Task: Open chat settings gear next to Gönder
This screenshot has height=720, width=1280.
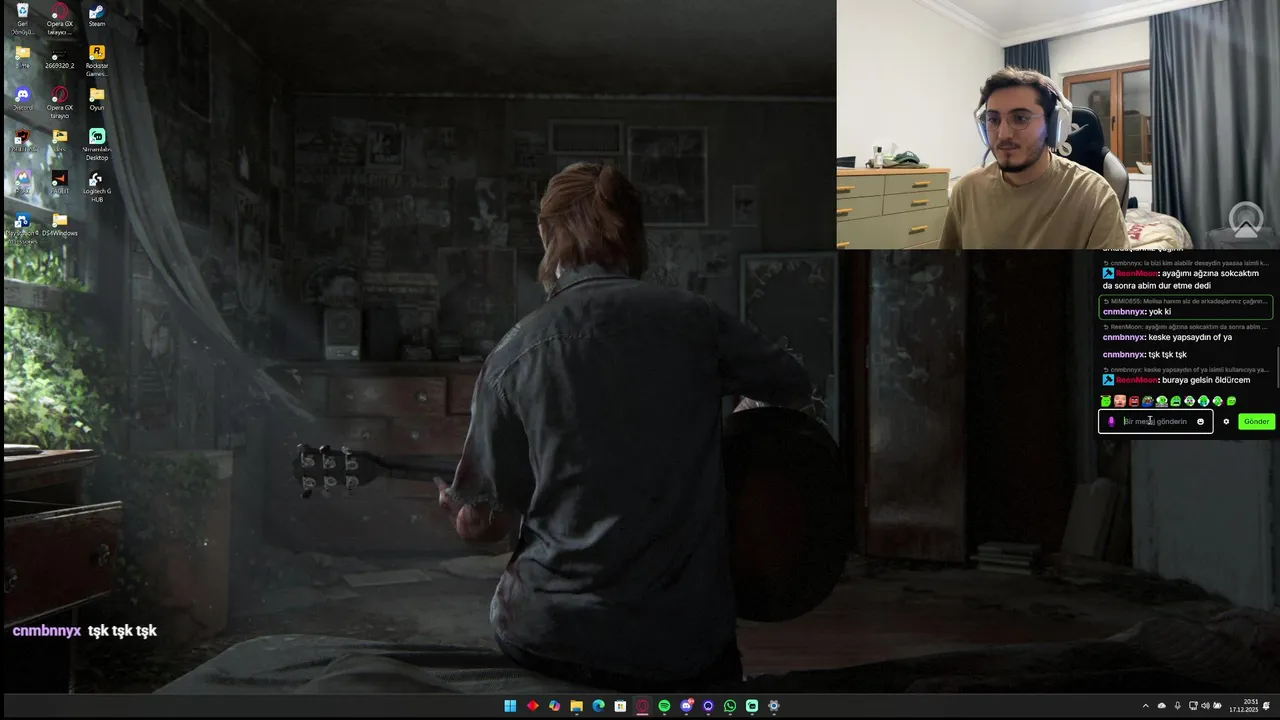Action: point(1226,421)
